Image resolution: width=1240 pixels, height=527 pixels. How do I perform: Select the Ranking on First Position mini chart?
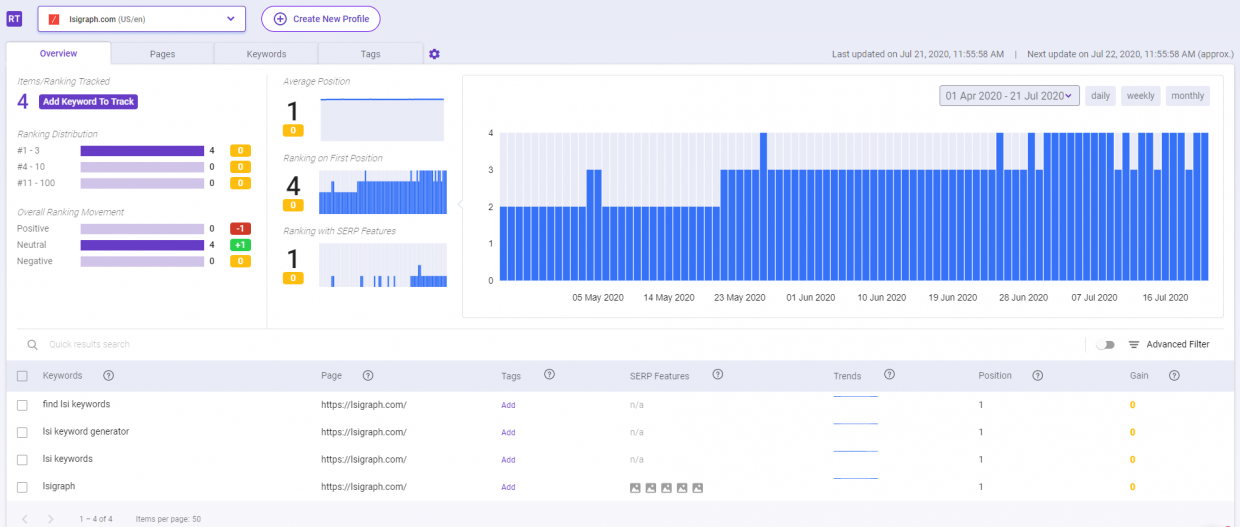[x=383, y=192]
